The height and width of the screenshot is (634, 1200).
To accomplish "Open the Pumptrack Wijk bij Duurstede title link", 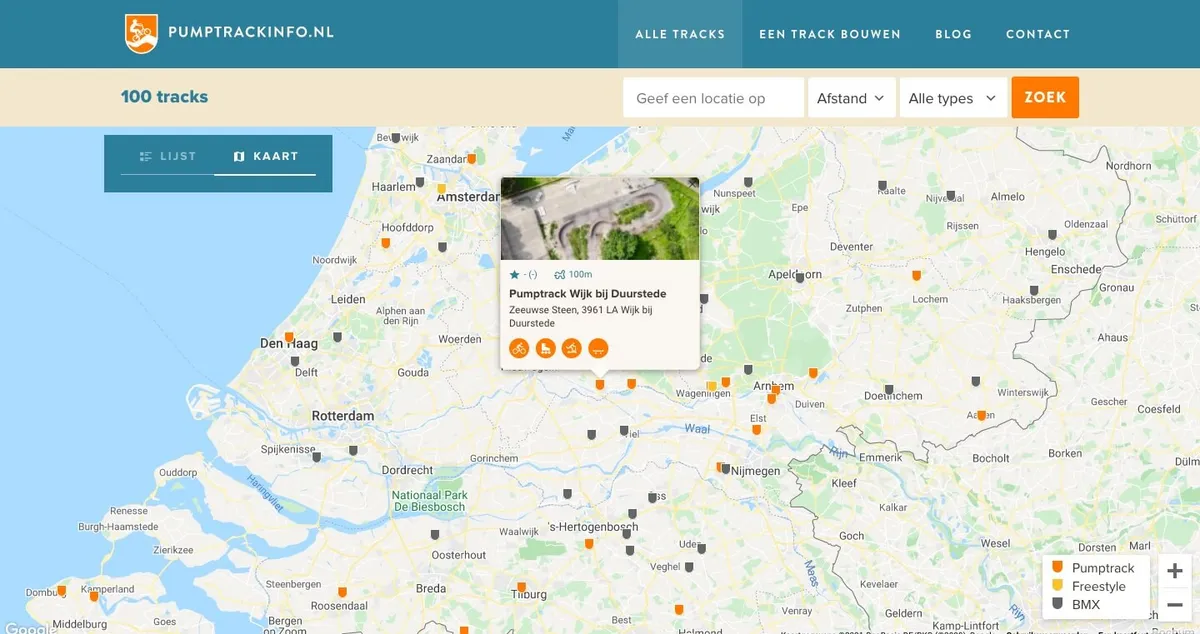I will click(587, 294).
